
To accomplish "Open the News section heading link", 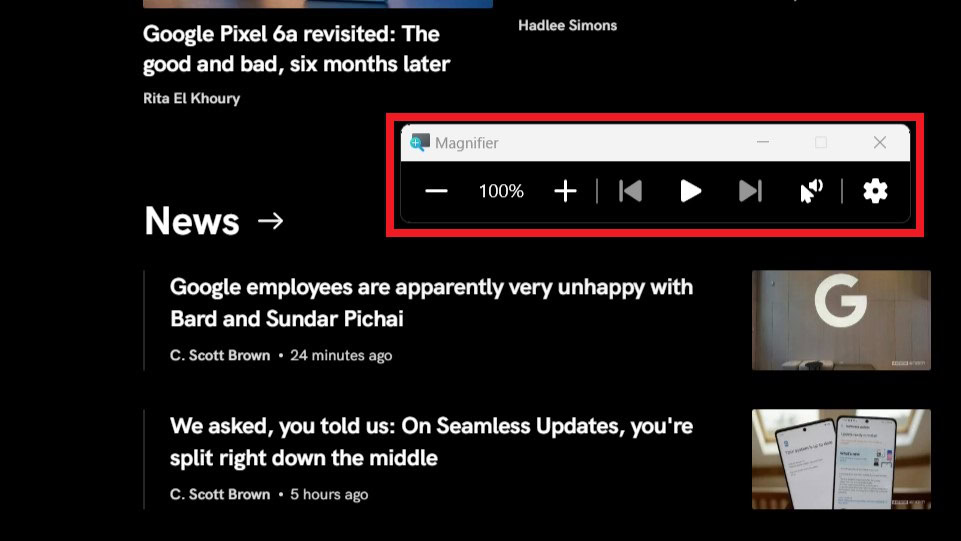I will click(x=192, y=221).
